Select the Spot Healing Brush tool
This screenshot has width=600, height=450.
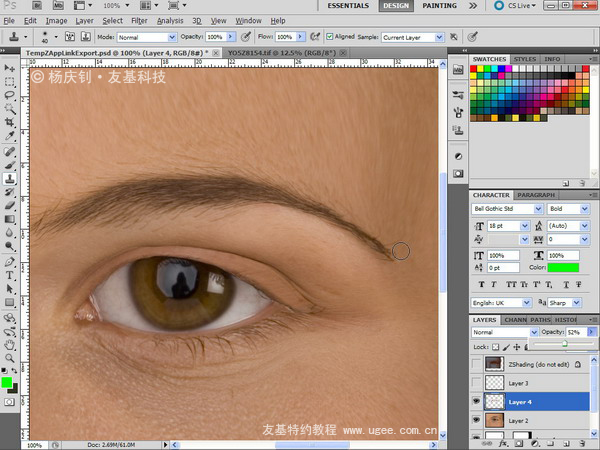click(x=9, y=152)
